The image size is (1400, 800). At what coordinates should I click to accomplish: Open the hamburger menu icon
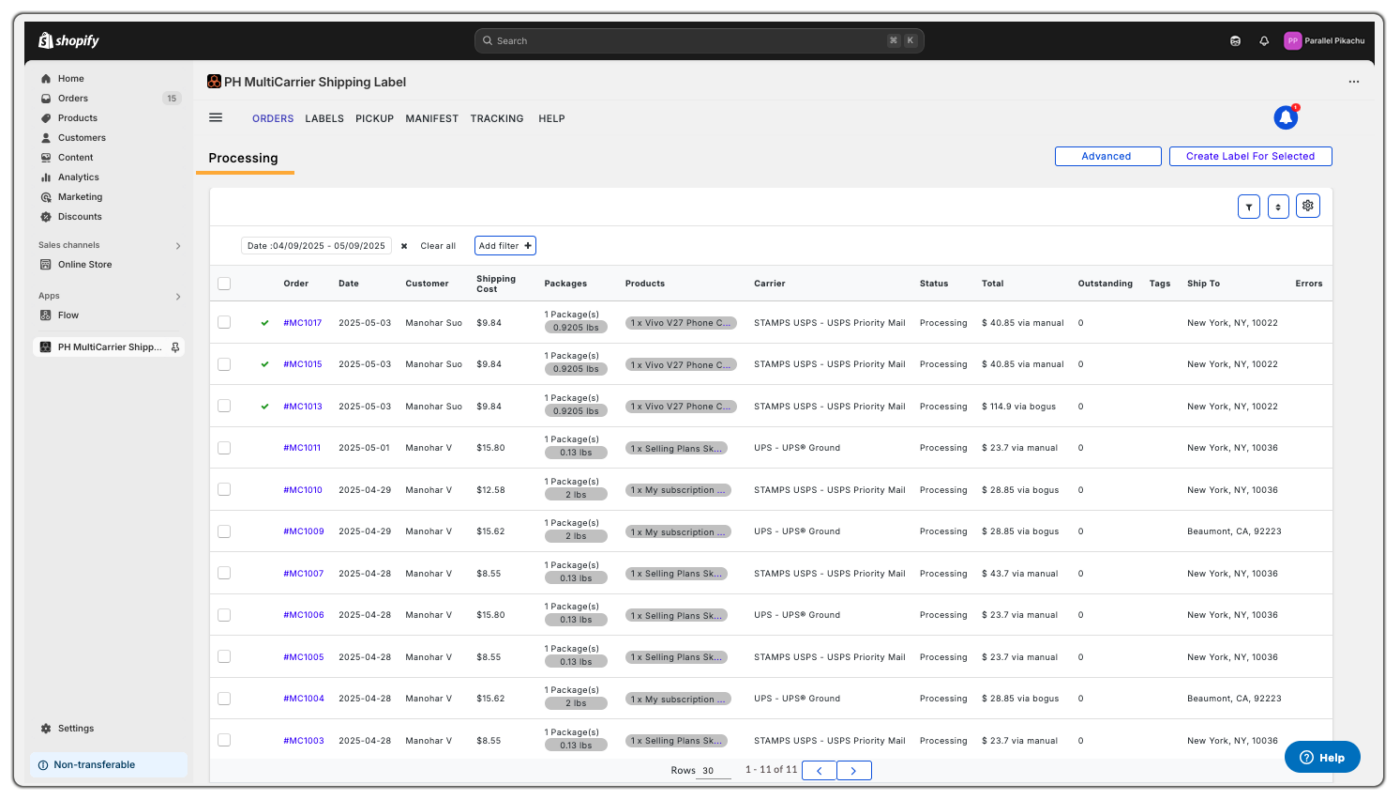click(x=215, y=117)
